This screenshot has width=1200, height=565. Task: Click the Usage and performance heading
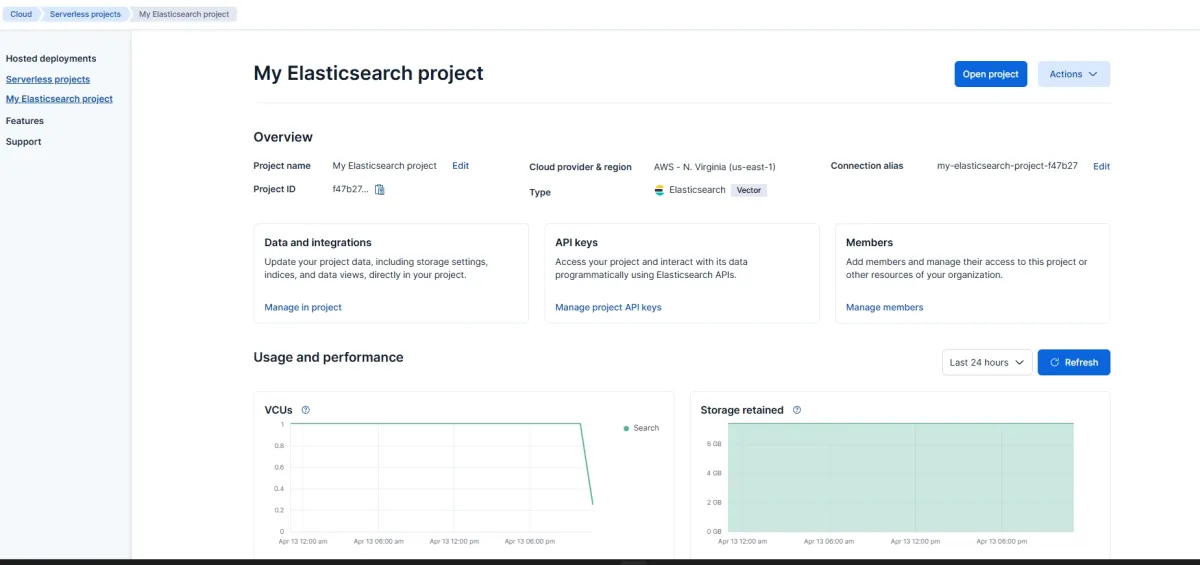[328, 357]
